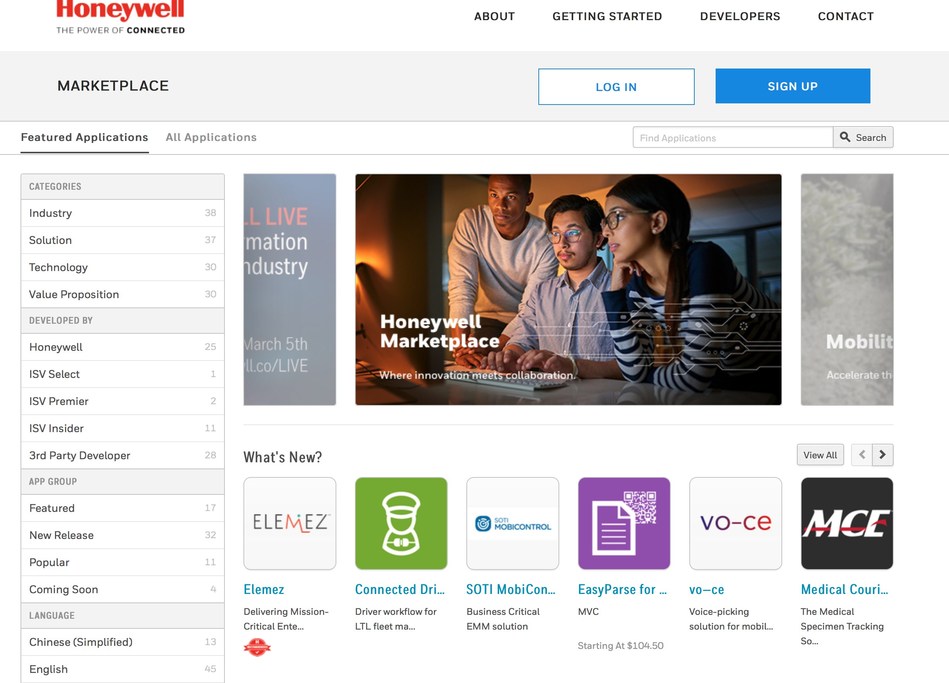Viewport: 949px width, 683px height.
Task: Click View All in What's New
Action: [x=819, y=454]
